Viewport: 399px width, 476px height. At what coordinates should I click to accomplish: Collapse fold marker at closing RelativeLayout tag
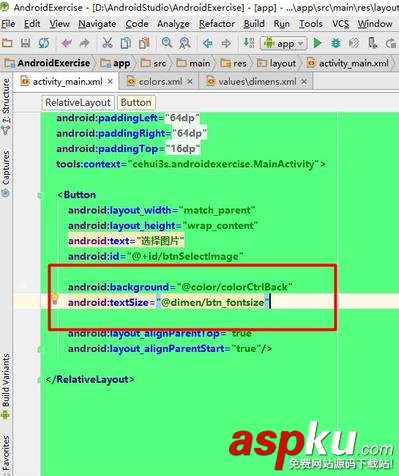tap(40, 379)
